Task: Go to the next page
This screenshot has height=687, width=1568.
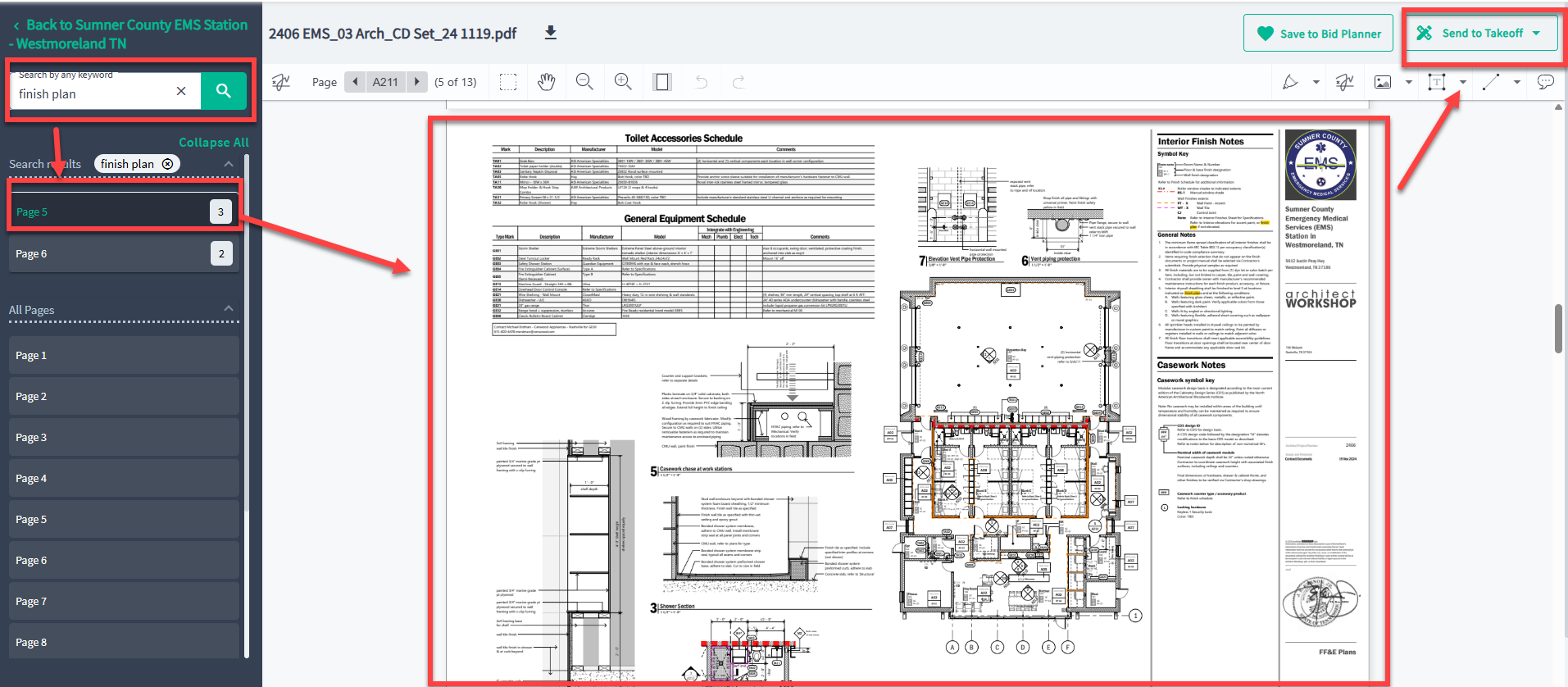Action: pyautogui.click(x=417, y=81)
